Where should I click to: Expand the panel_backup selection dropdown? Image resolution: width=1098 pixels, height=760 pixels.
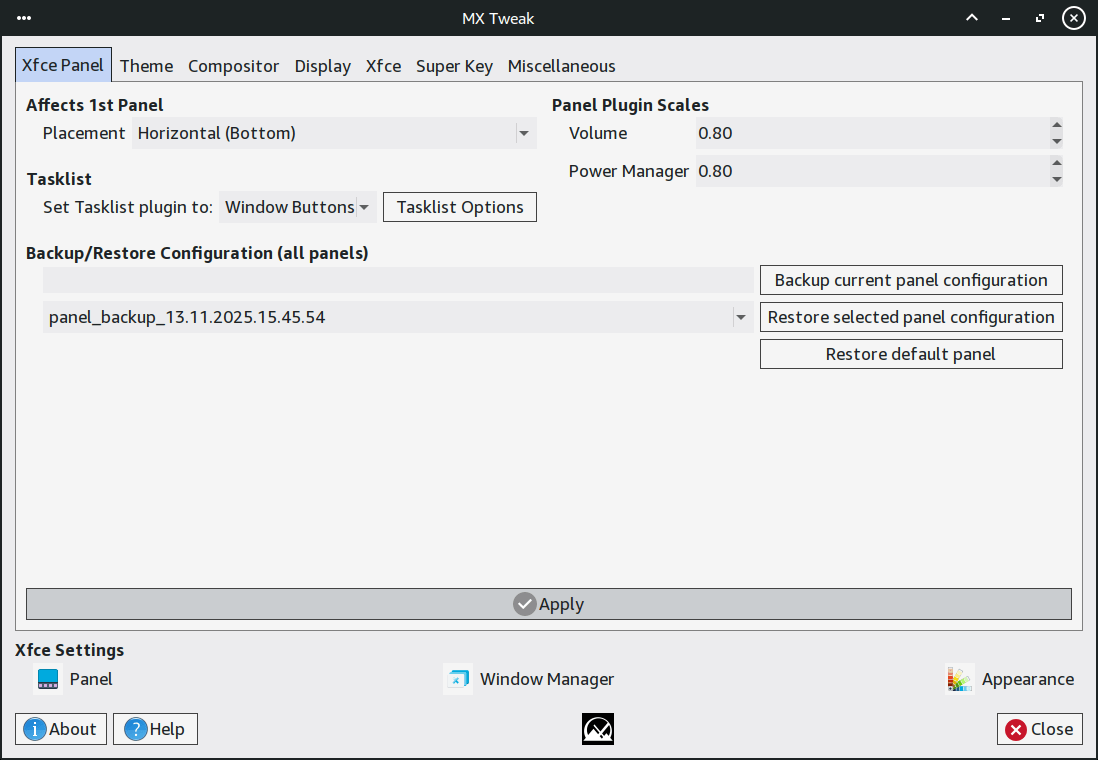coord(740,318)
